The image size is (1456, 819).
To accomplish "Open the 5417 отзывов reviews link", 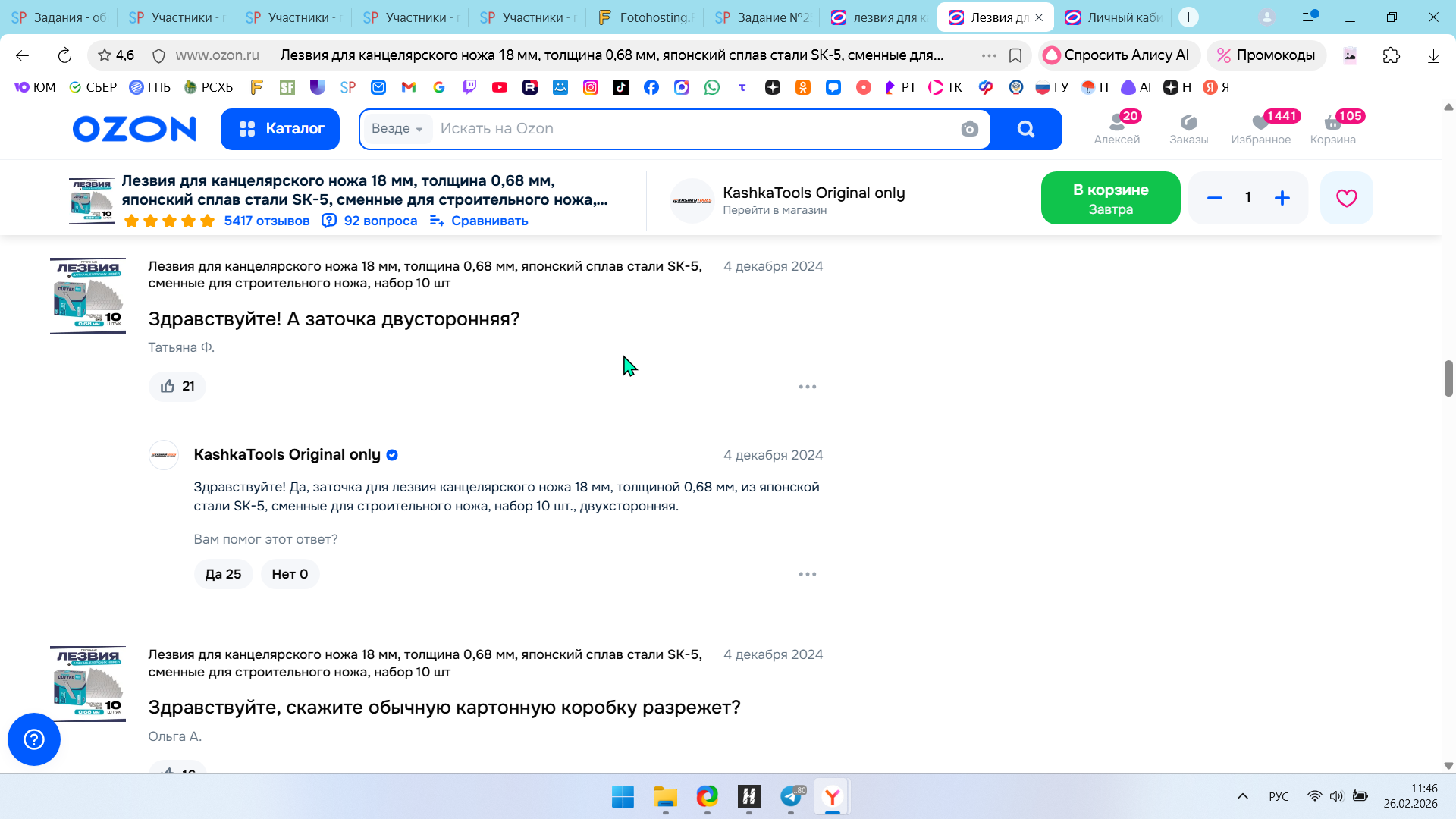I will pos(266,221).
